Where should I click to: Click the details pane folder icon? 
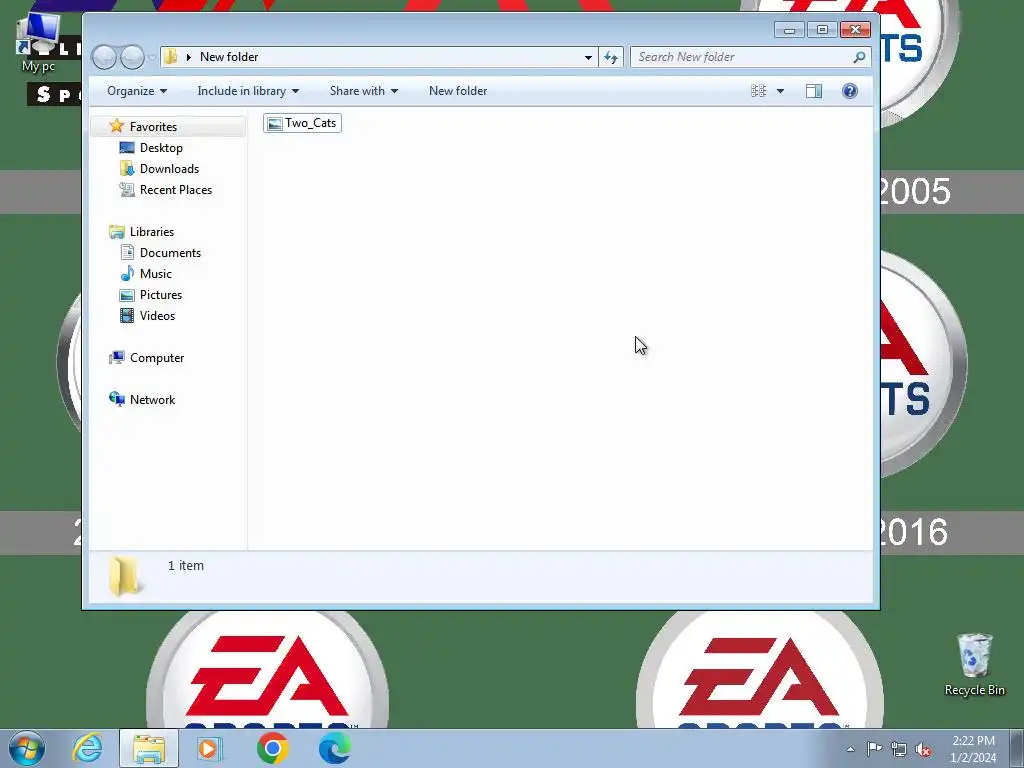click(124, 577)
